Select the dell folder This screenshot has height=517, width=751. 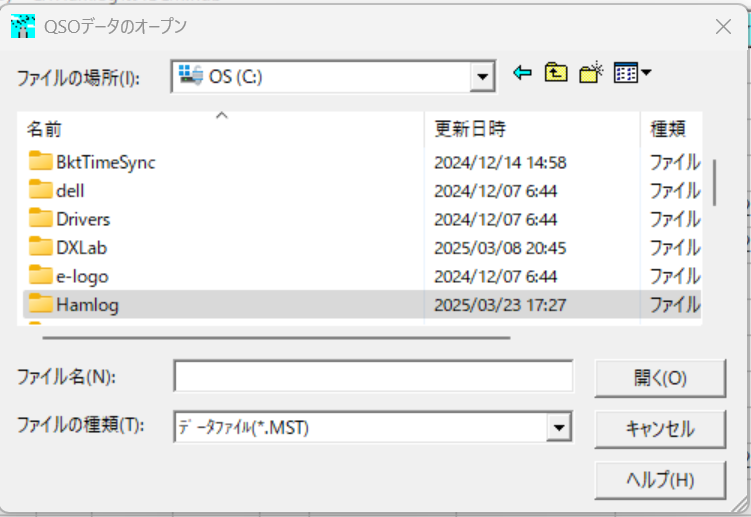pos(70,190)
